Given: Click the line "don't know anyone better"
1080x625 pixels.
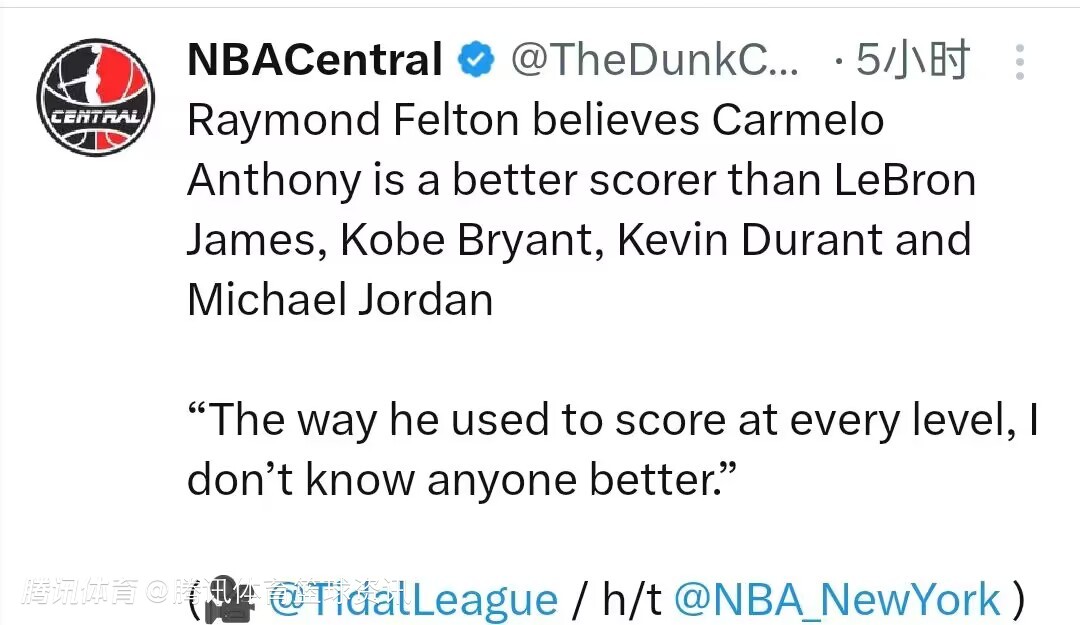Looking at the screenshot, I should point(460,480).
